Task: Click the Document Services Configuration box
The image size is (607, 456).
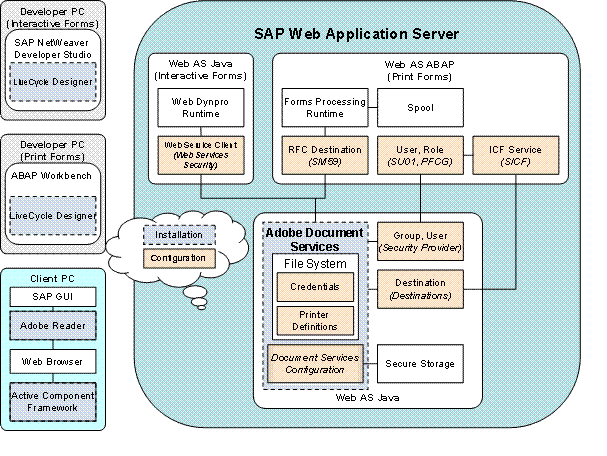Action: pos(314,363)
